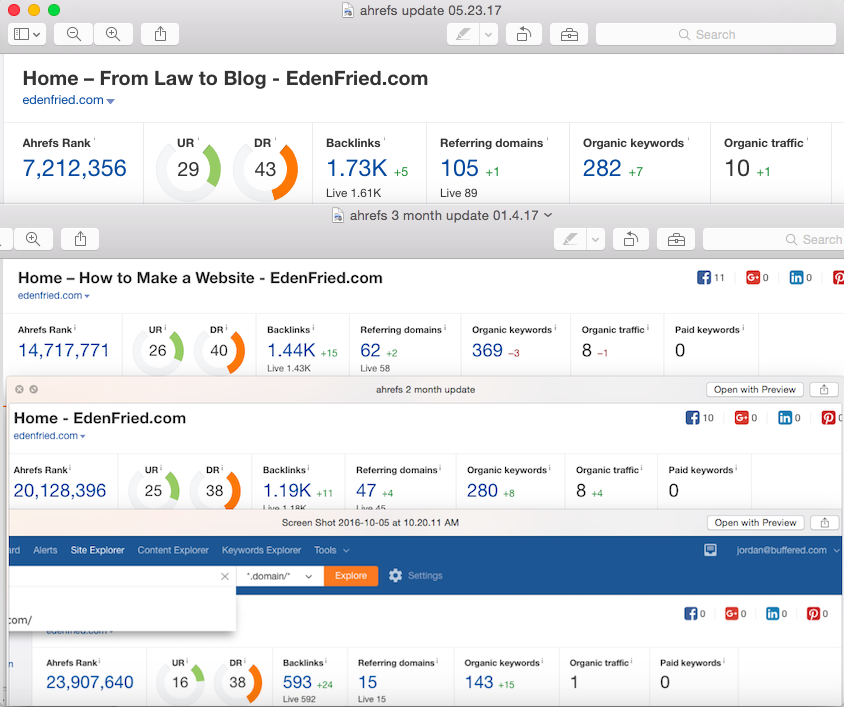
Task: Expand edenfried.com dropdown under How to Make a Website
Action: [x=87, y=296]
